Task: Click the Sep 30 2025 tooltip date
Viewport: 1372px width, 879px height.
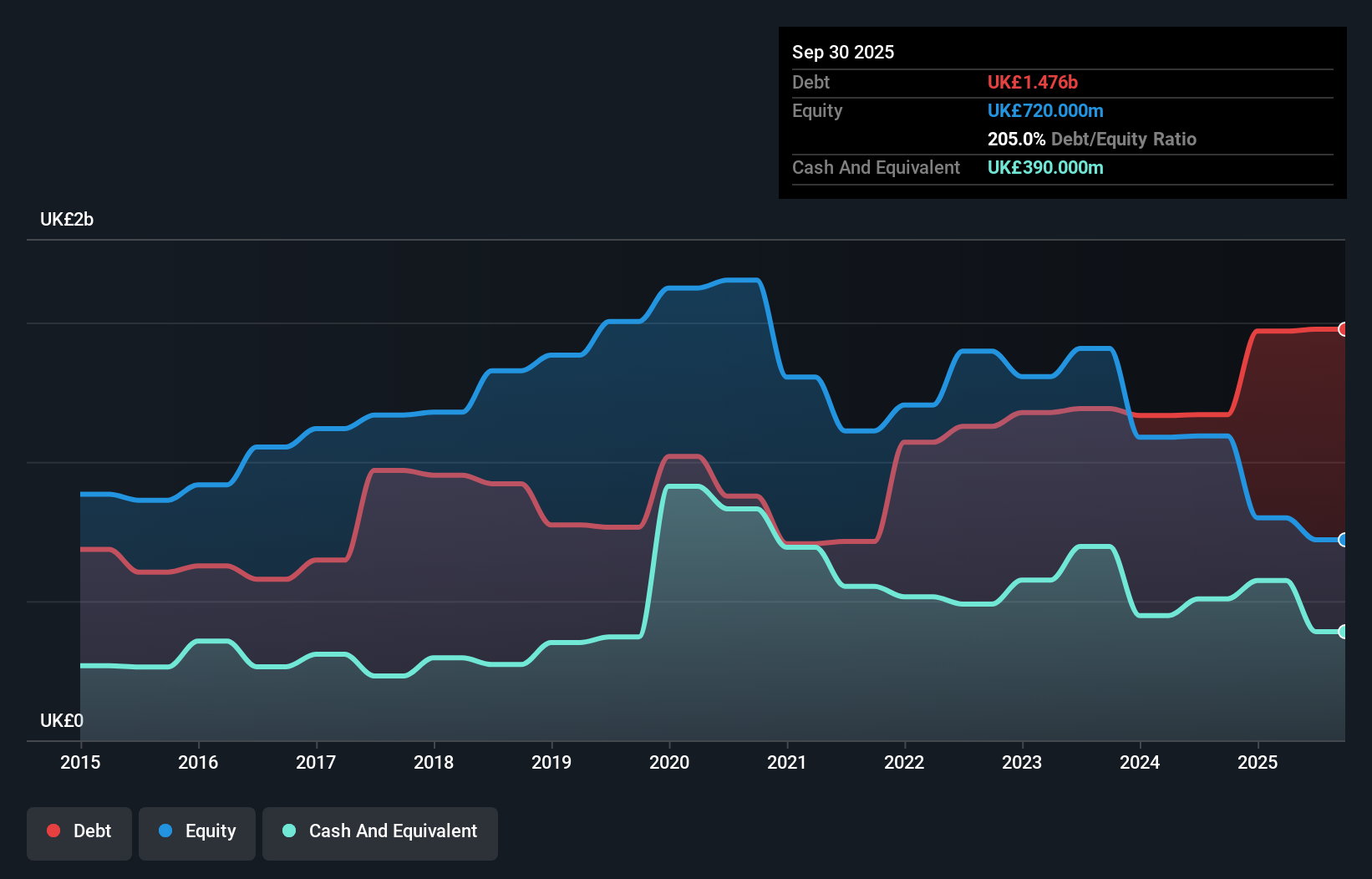Action: click(843, 52)
